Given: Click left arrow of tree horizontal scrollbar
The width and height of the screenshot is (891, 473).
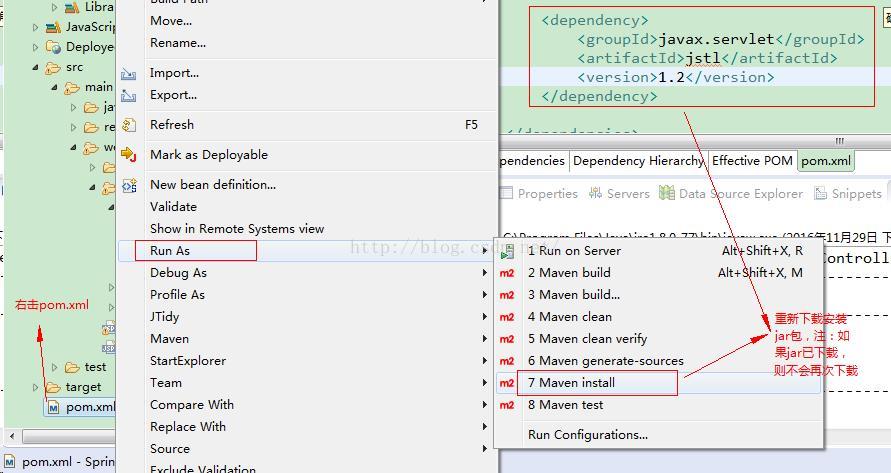Looking at the screenshot, I should tap(13, 437).
